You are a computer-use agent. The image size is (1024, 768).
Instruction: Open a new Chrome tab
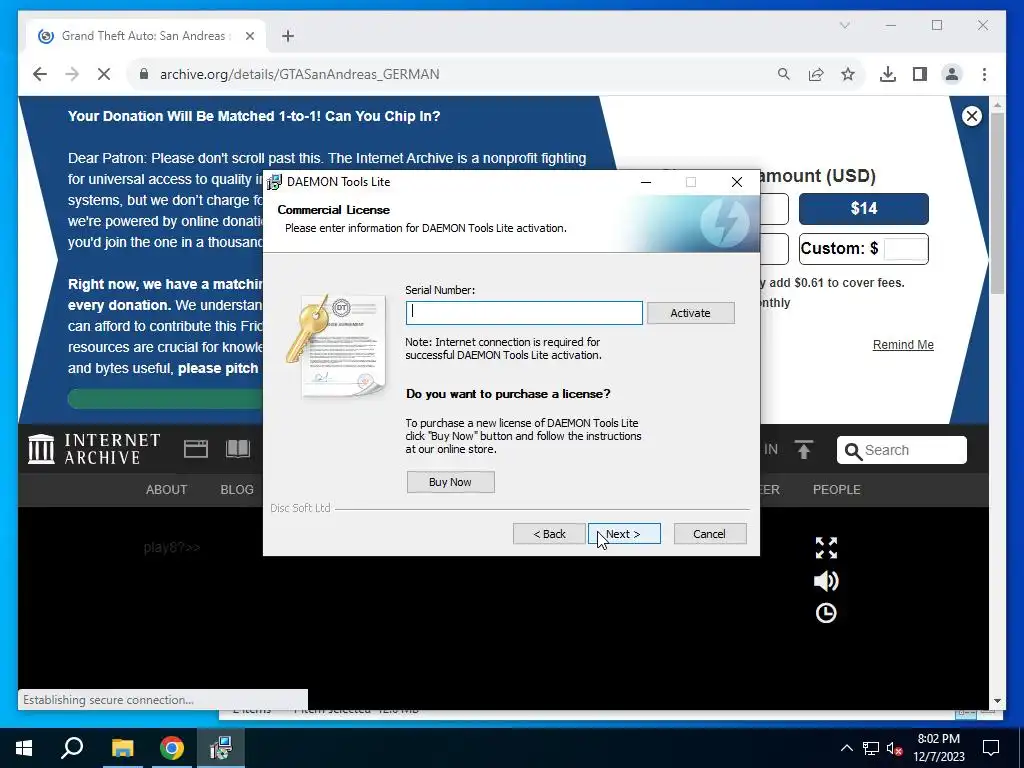[288, 36]
